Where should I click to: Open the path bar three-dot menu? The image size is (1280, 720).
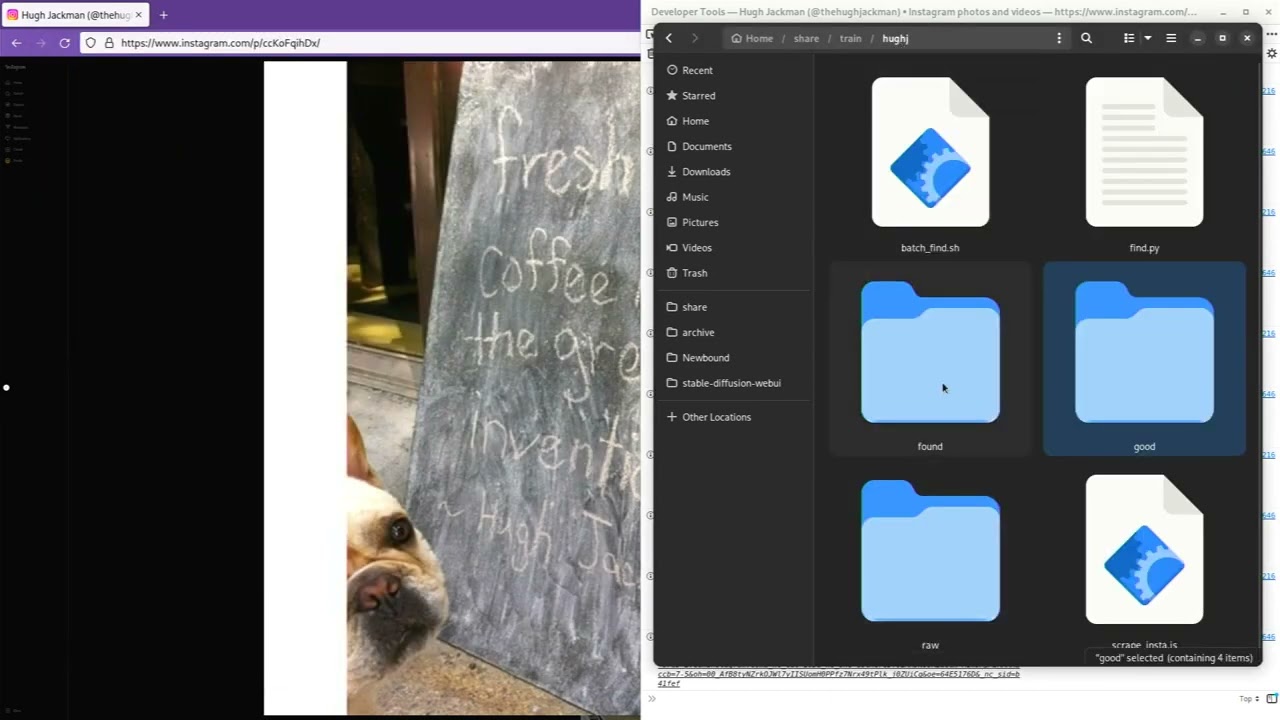coord(1059,38)
